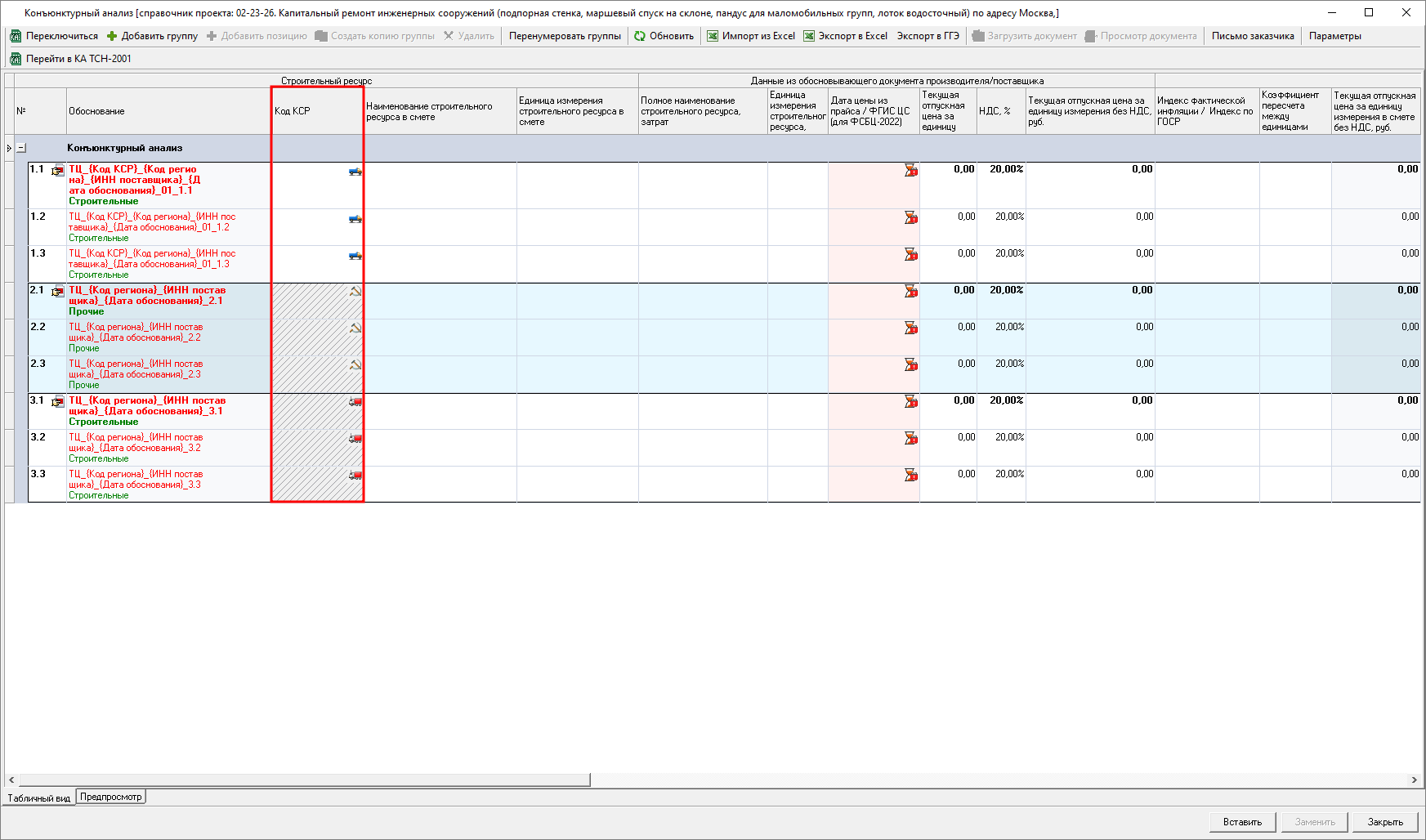Click Перейти в КА ТСН-2001

[78, 59]
